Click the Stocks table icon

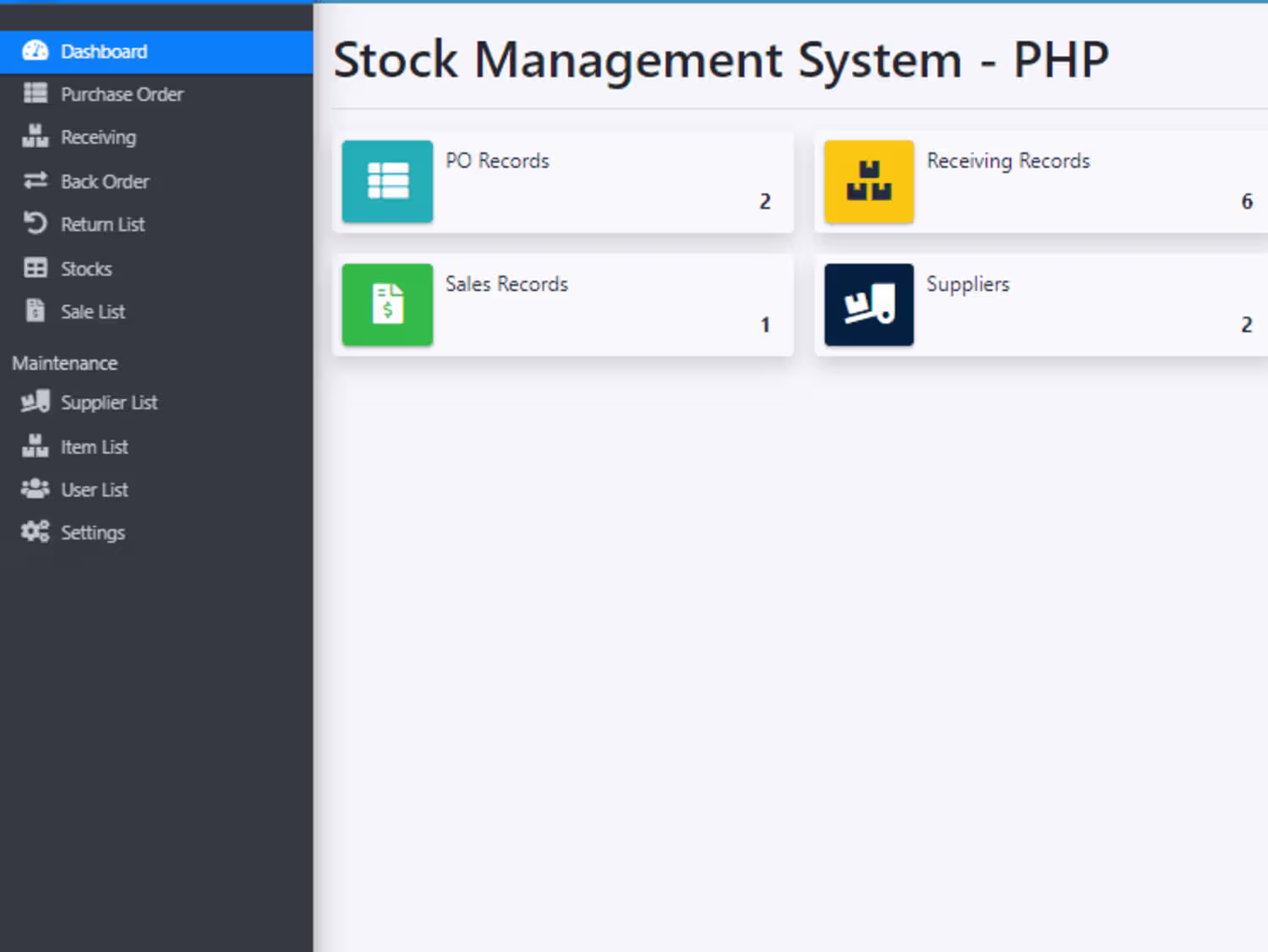pos(35,269)
